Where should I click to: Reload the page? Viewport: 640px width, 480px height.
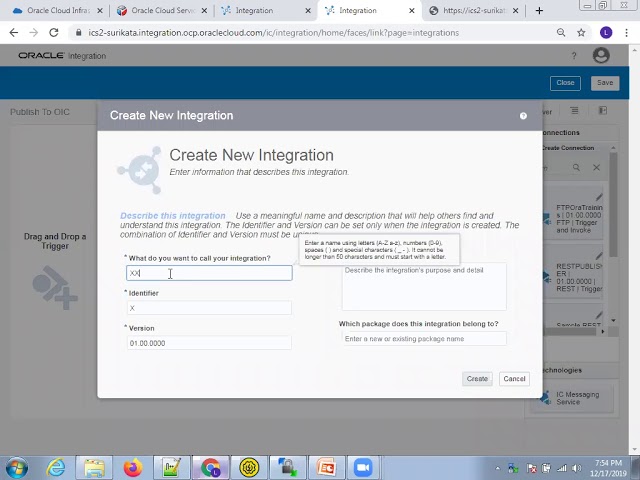pyautogui.click(x=53, y=33)
